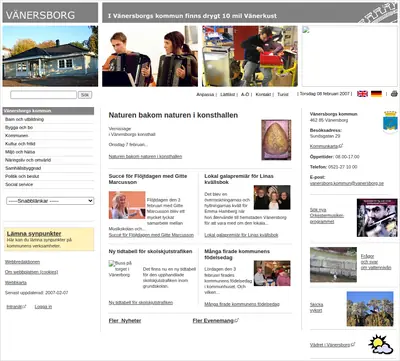Email vanersborg.kommun@vanersborg.se address link
The width and height of the screenshot is (400, 361).
[x=347, y=183]
